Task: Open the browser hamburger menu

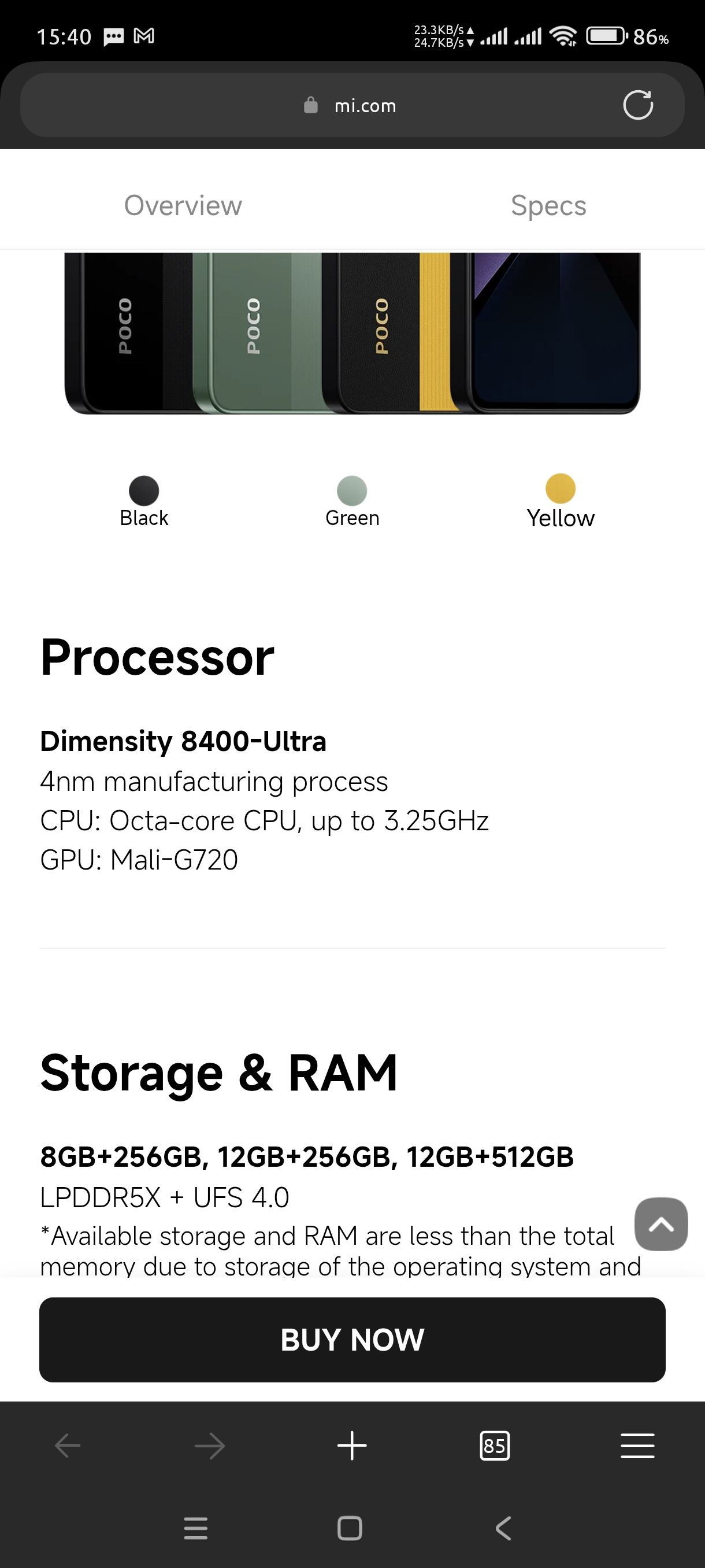Action: pyautogui.click(x=637, y=1445)
